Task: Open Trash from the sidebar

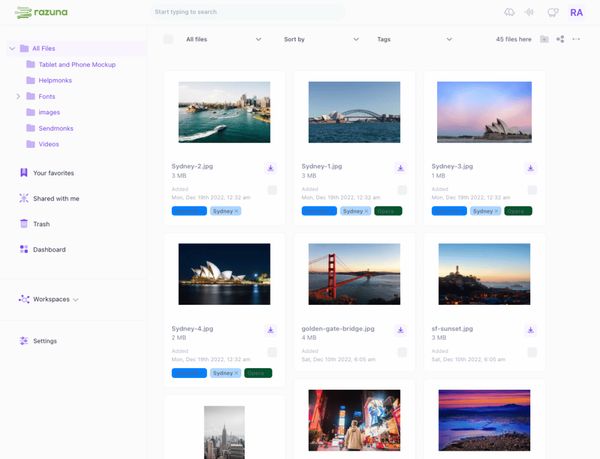Action: pyautogui.click(x=41, y=224)
